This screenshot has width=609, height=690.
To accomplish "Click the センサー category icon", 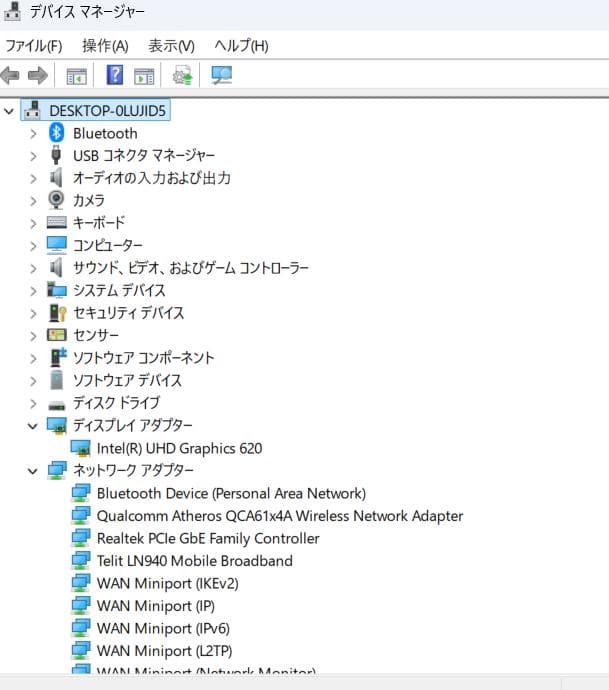I will [57, 335].
